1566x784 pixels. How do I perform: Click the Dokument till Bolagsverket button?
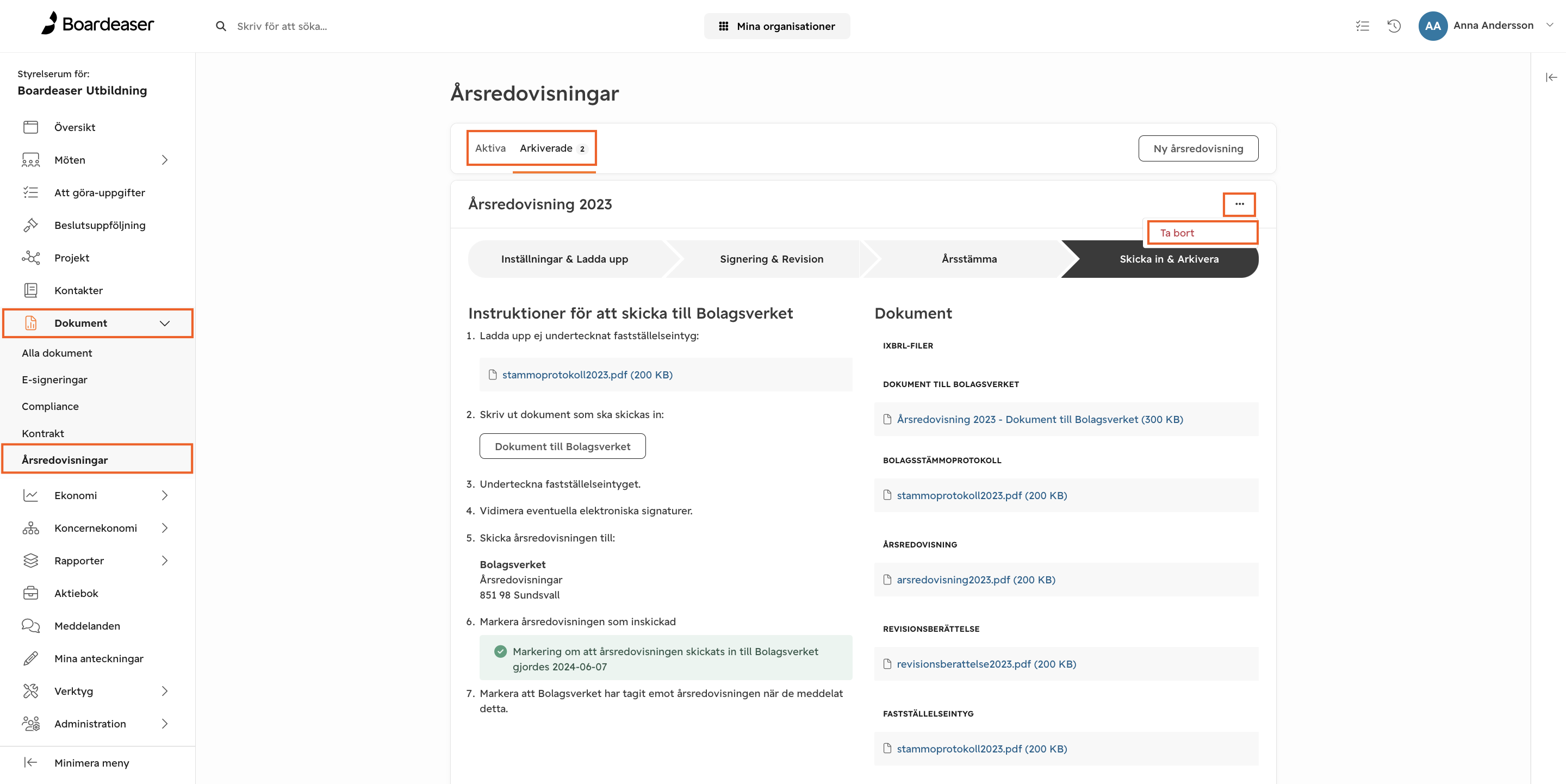tap(562, 447)
